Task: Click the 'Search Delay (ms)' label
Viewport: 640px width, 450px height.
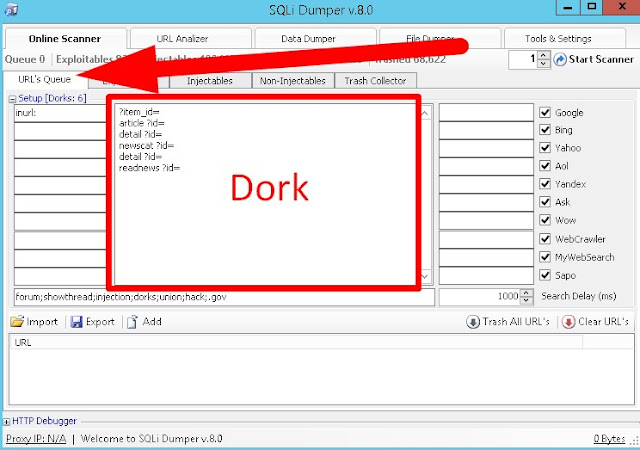Action: pos(579,296)
